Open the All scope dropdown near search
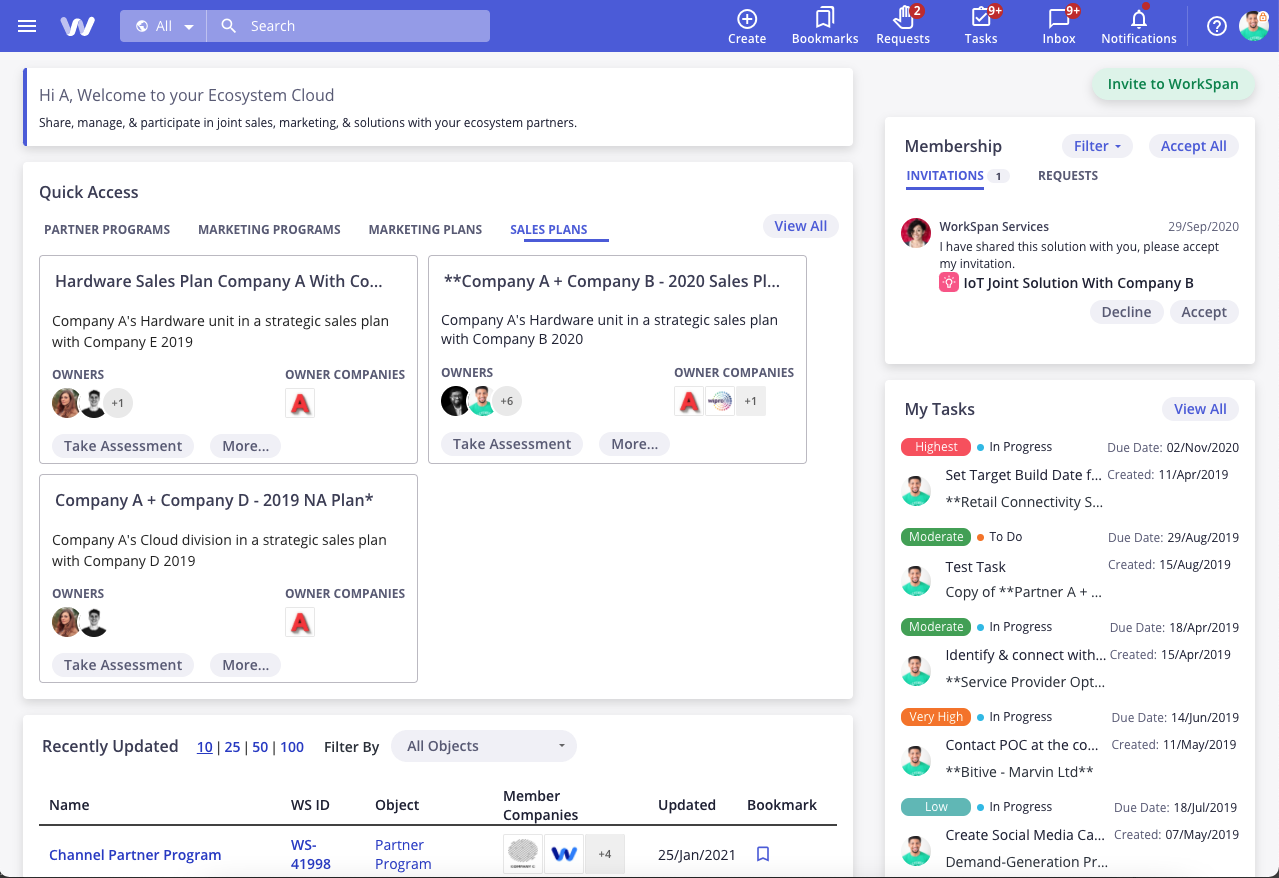The image size is (1279, 878). point(164,26)
